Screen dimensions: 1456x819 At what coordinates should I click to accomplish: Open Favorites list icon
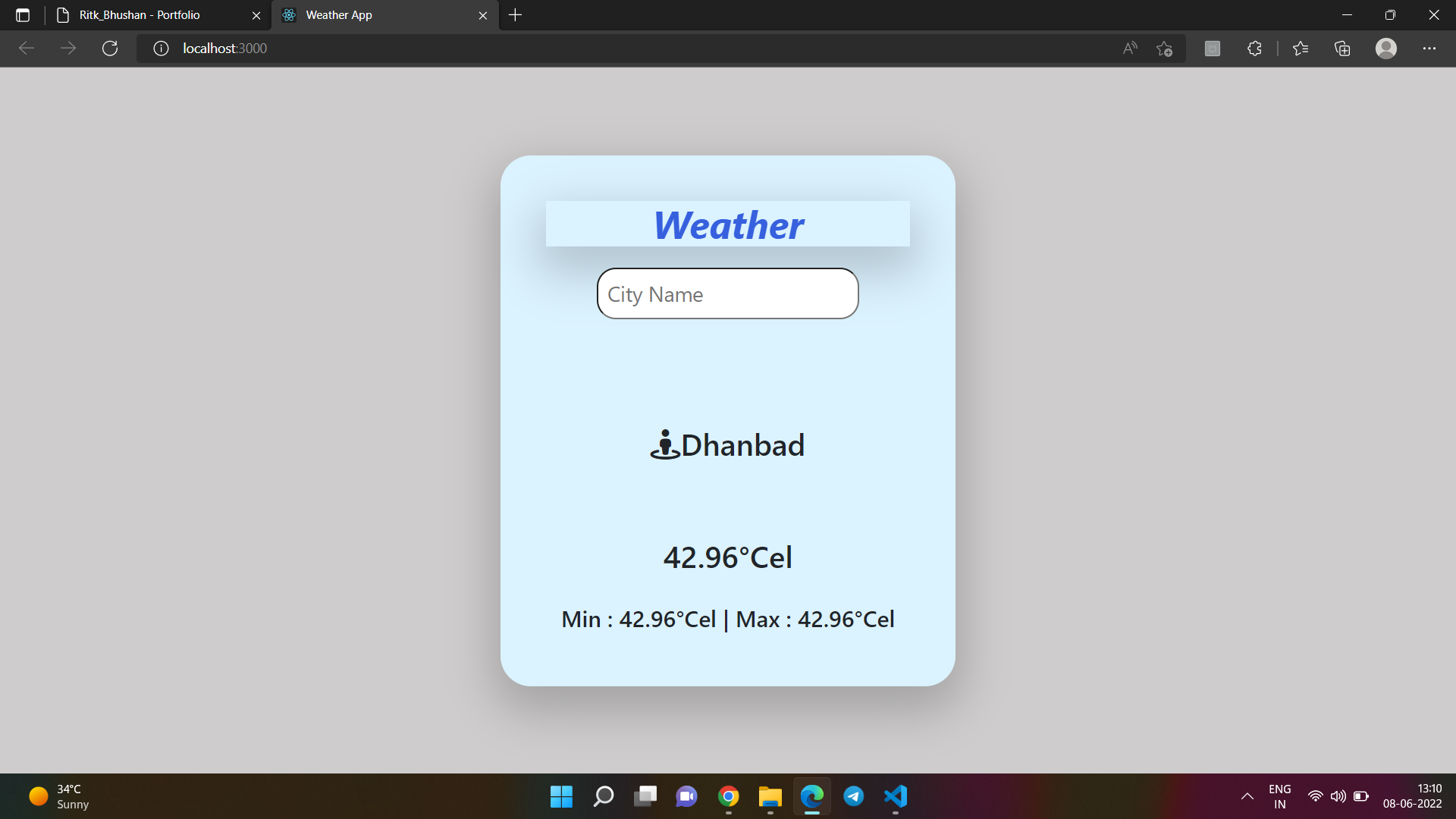coord(1301,49)
